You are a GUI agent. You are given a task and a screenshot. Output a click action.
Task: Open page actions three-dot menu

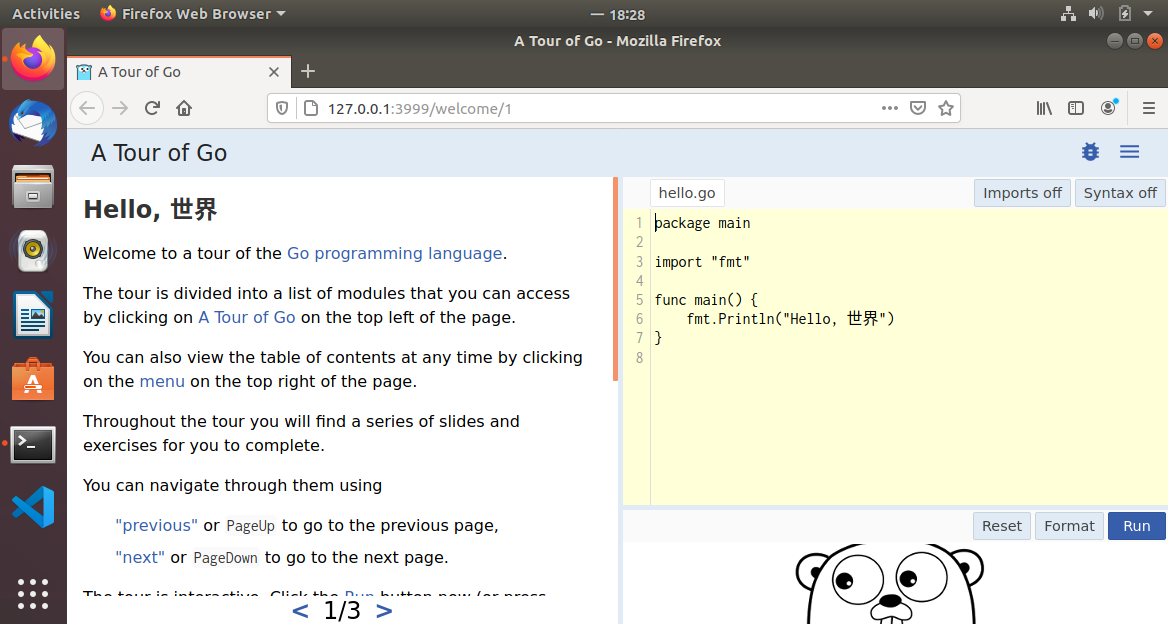click(889, 108)
